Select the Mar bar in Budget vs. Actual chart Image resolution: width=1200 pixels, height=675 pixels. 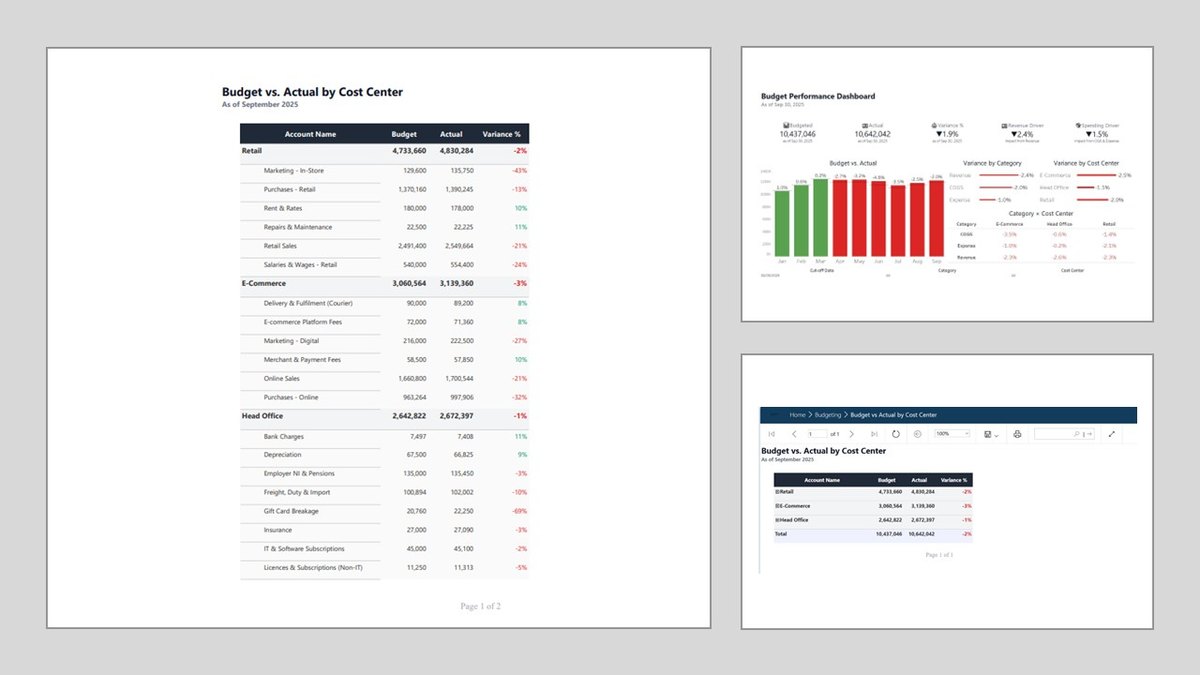(x=820, y=217)
